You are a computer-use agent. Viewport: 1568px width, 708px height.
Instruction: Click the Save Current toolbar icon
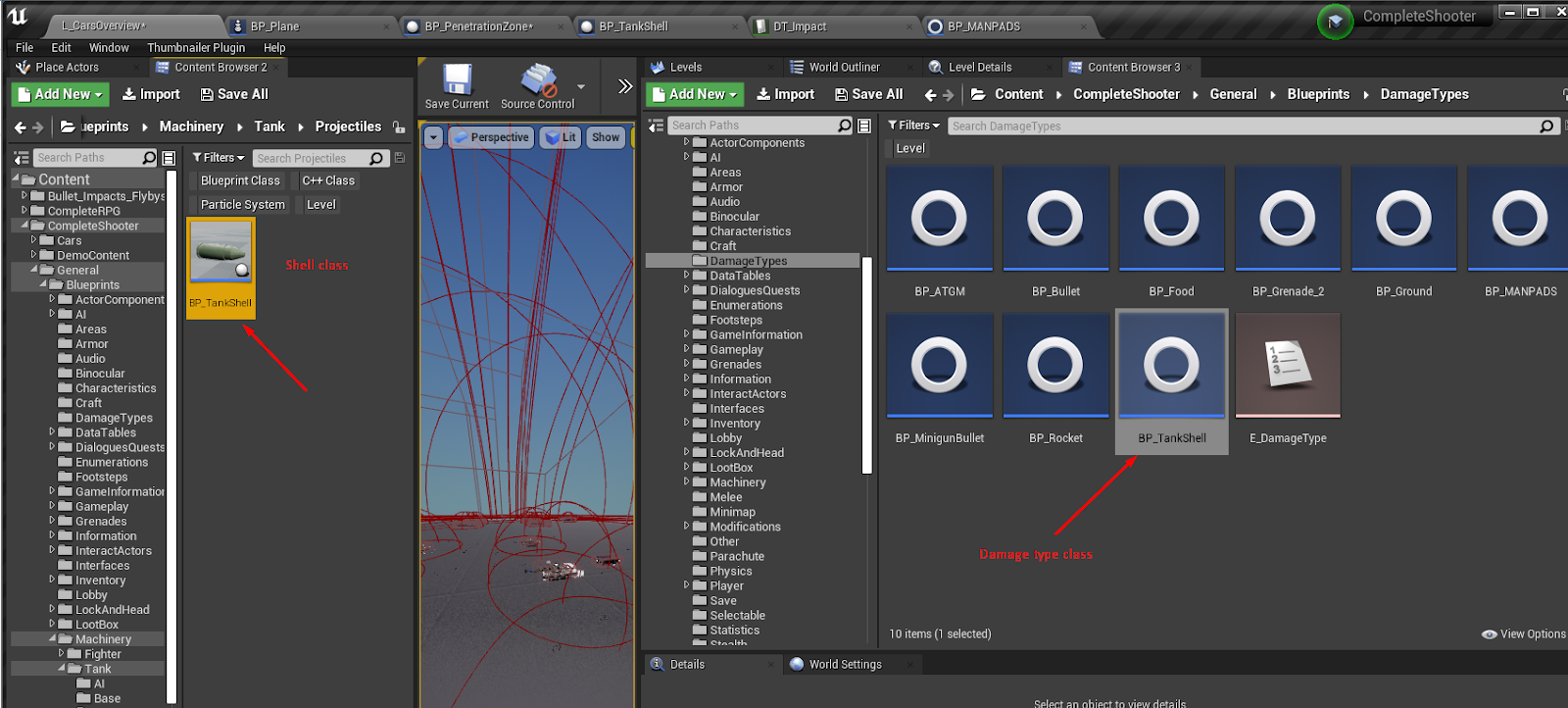(456, 82)
